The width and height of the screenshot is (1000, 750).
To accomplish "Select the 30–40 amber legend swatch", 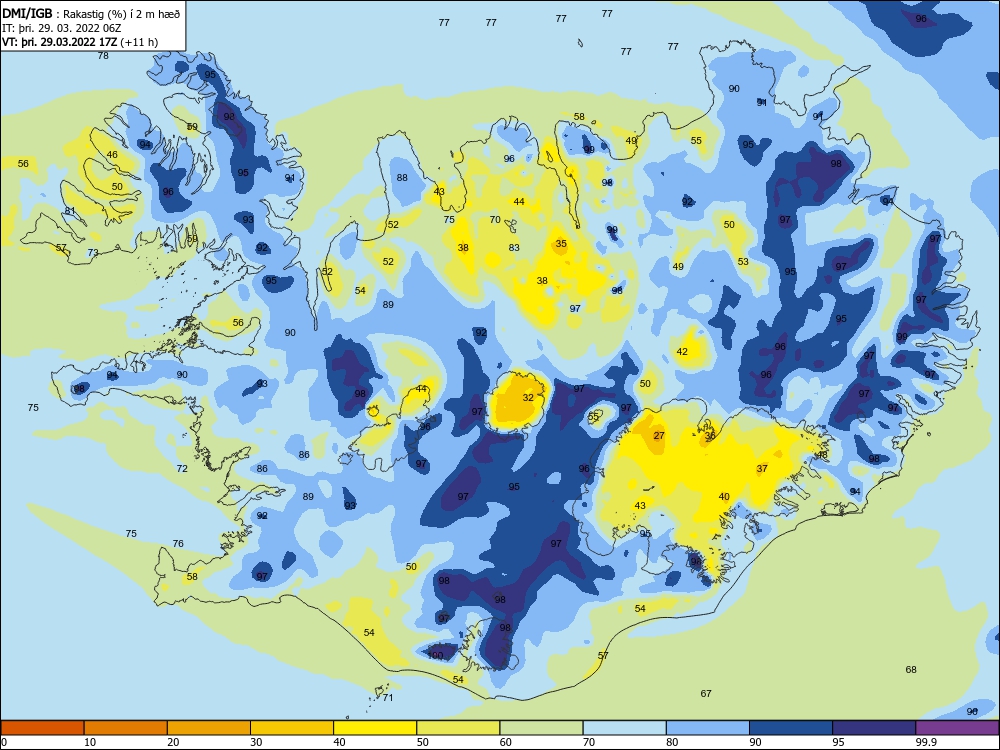I will pyautogui.click(x=292, y=728).
